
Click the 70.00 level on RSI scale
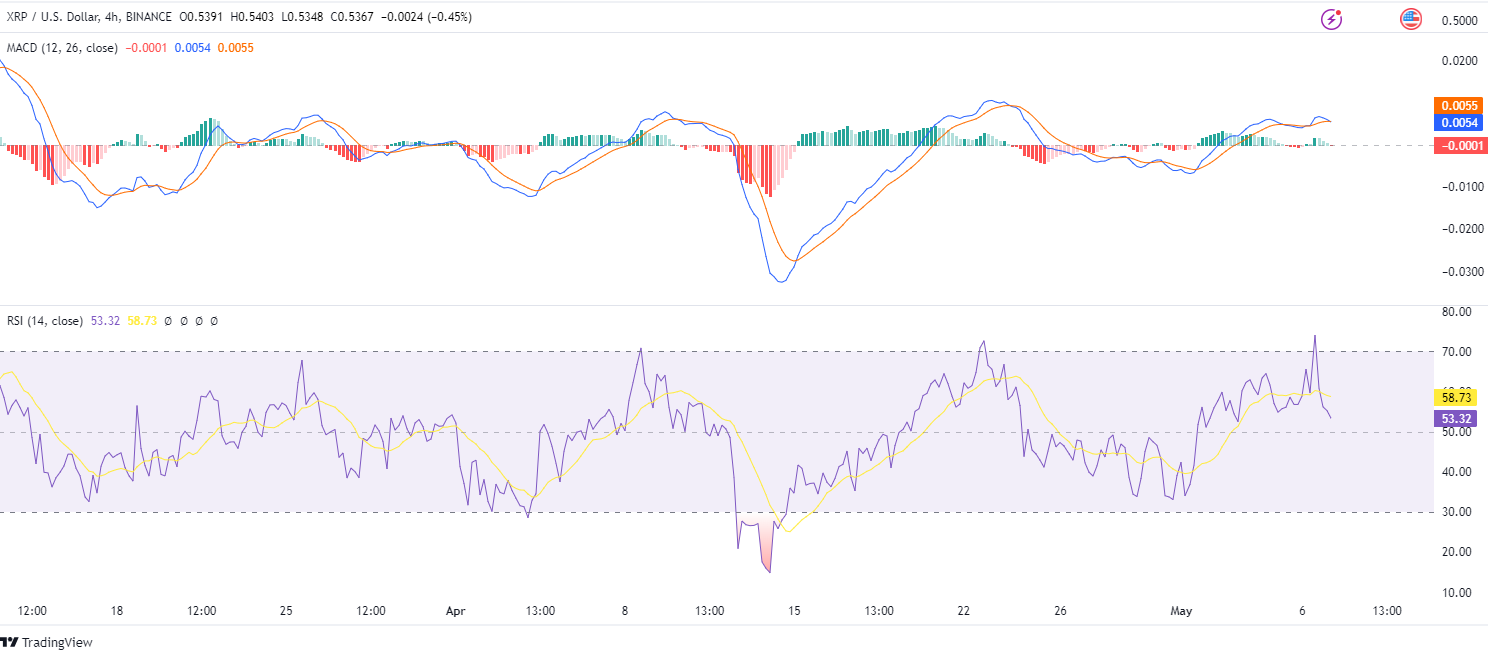coord(1456,352)
